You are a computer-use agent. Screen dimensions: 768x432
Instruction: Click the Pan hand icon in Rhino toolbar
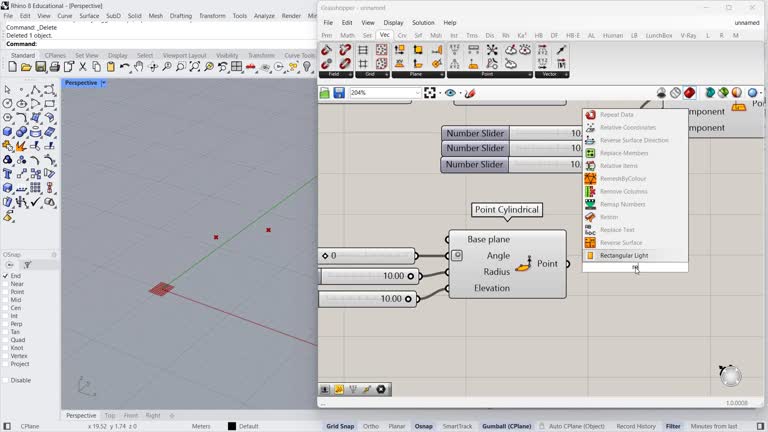tap(139, 67)
